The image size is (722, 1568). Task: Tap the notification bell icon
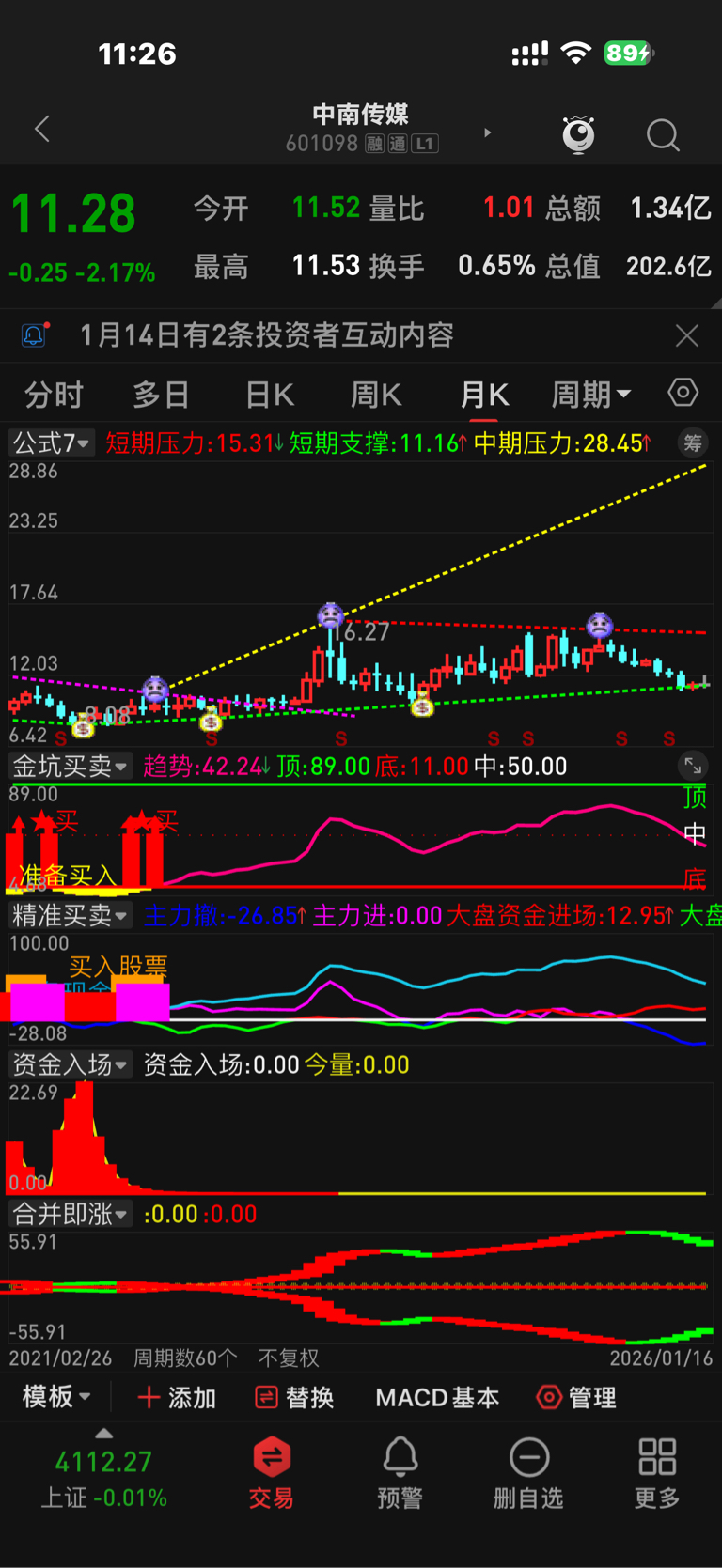point(34,334)
